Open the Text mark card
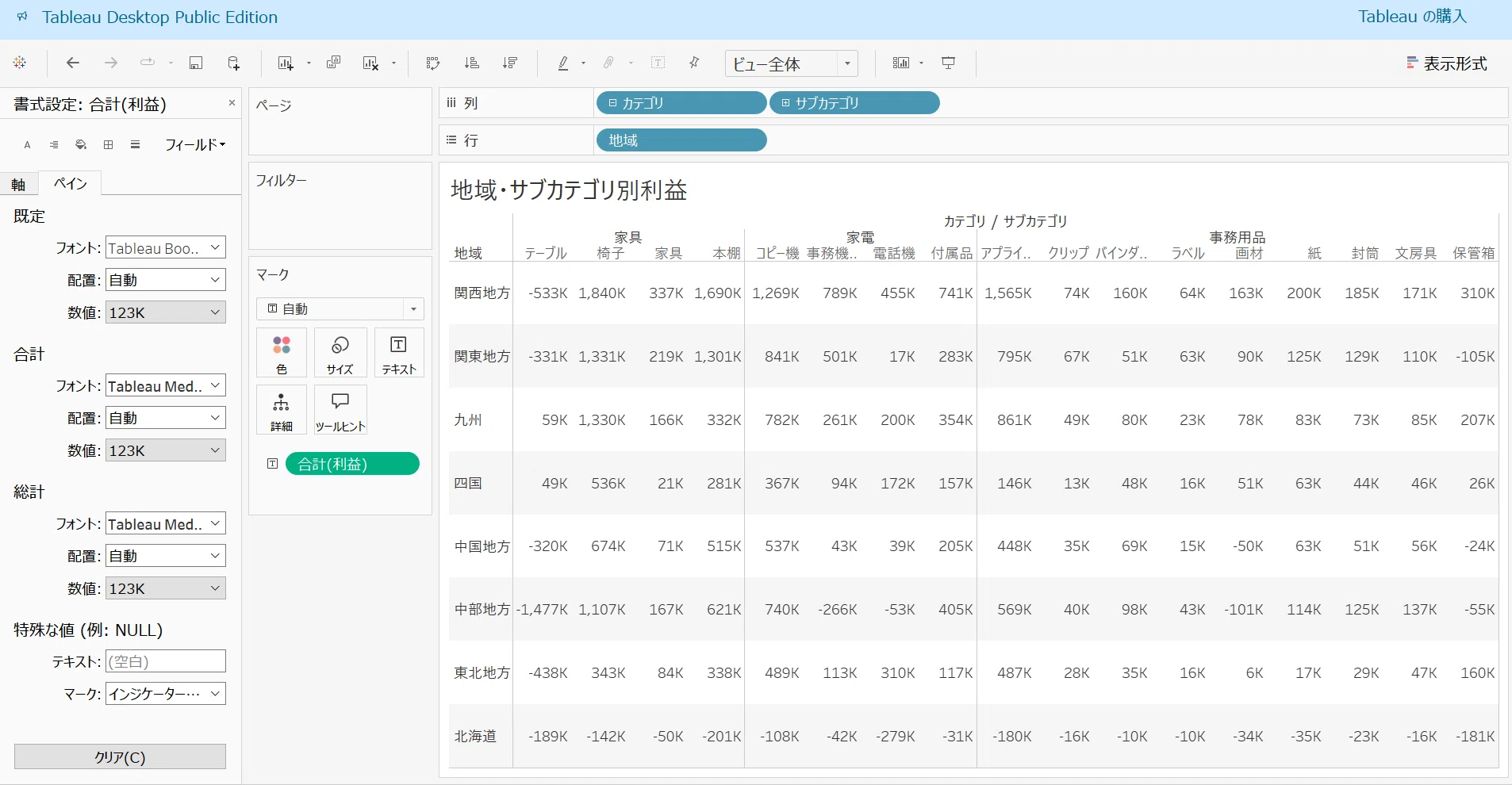Viewport: 1512px width, 785px height. (399, 353)
